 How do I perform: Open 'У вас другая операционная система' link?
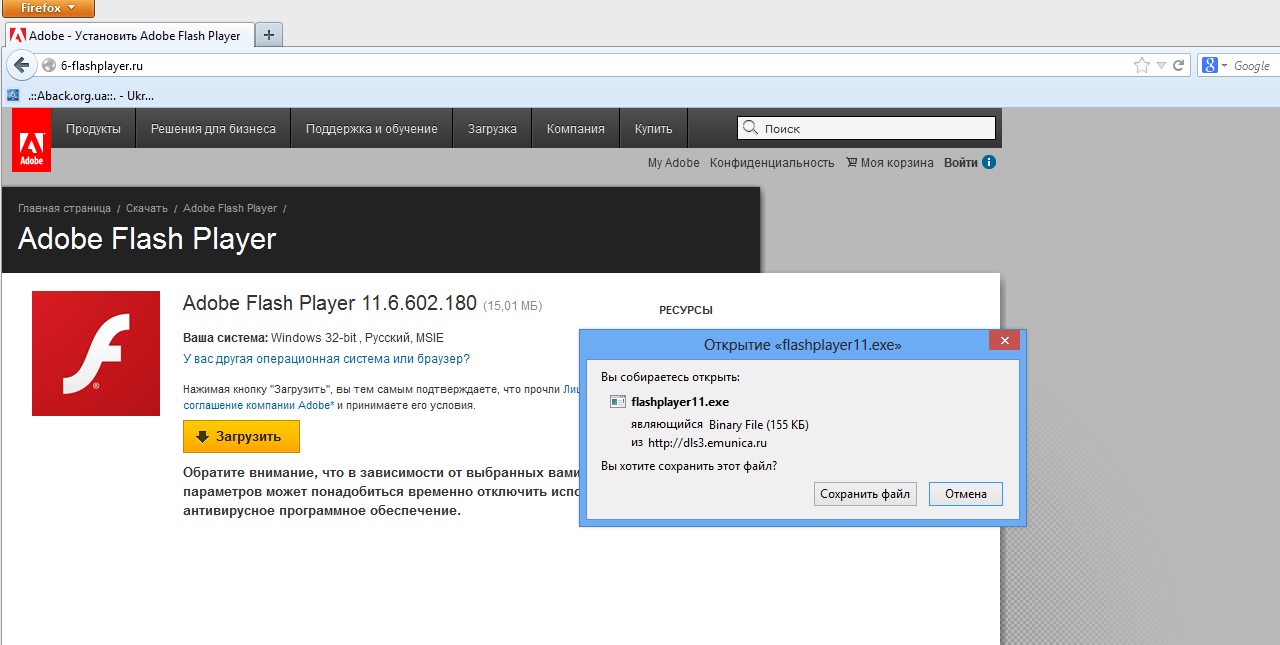[x=326, y=358]
